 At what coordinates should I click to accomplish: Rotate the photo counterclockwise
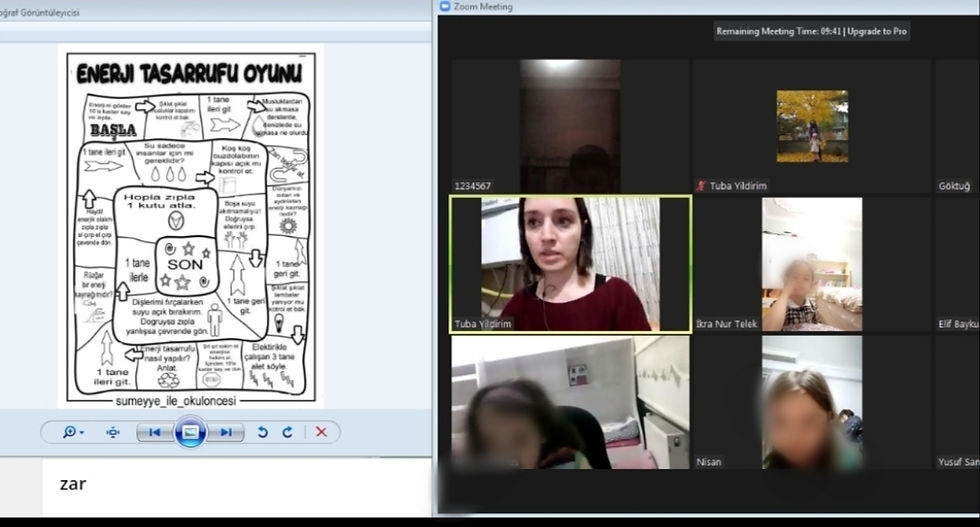coord(262,432)
